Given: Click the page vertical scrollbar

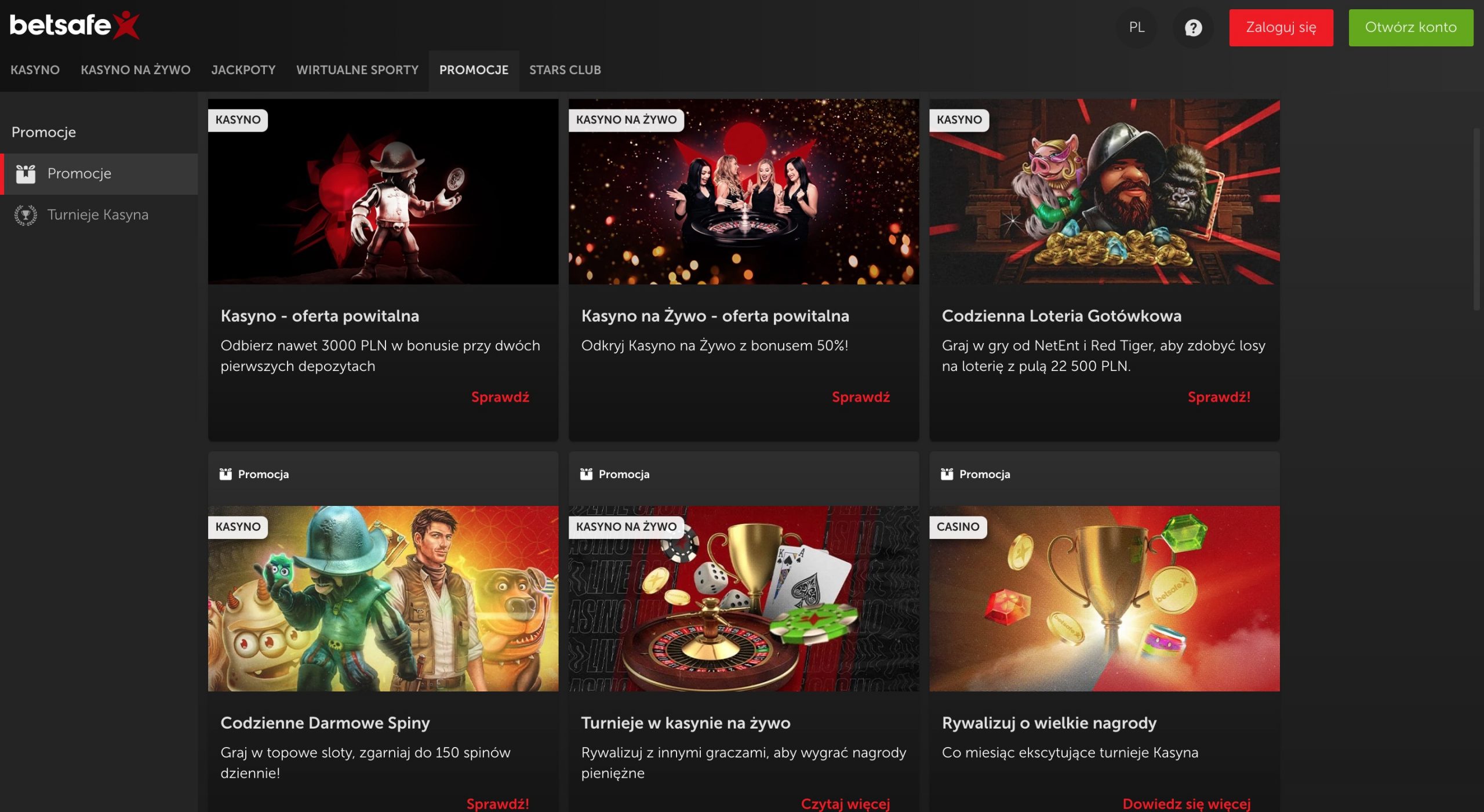Looking at the screenshot, I should pyautogui.click(x=1476, y=220).
